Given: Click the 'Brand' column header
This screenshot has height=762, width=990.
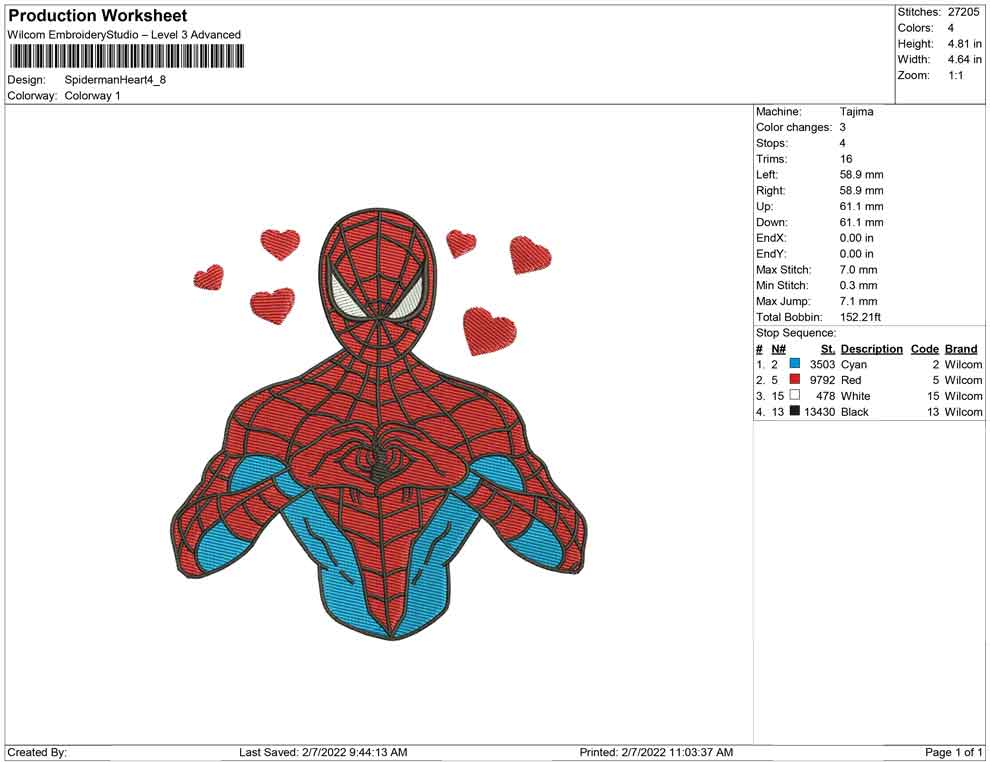Looking at the screenshot, I should (961, 349).
